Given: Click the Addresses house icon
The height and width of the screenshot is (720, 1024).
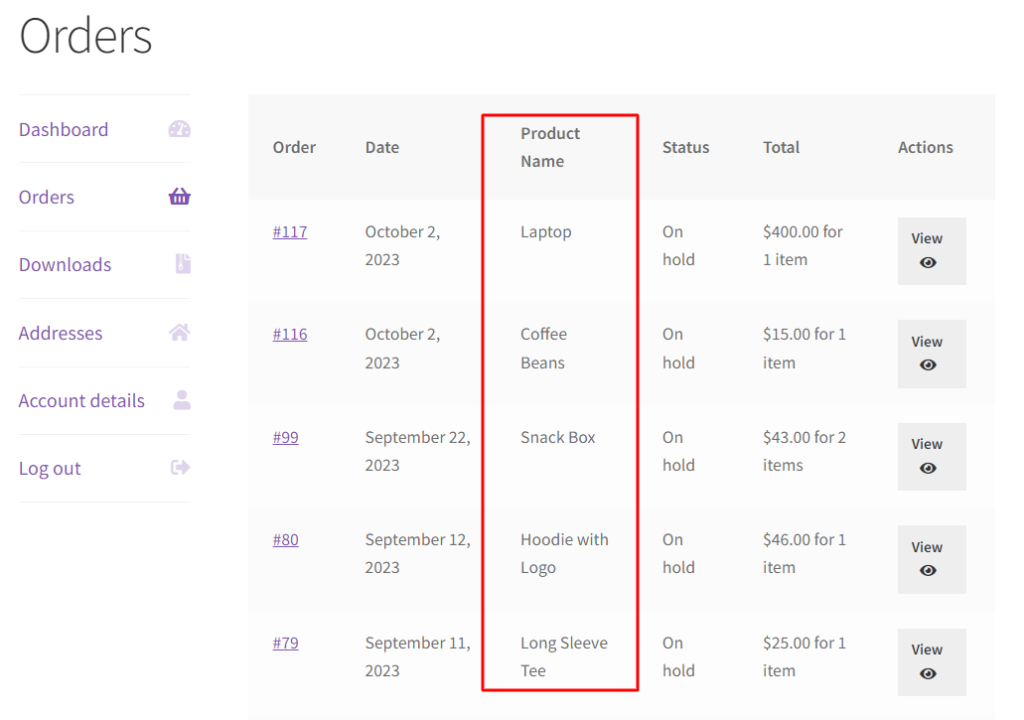Looking at the screenshot, I should 180,332.
